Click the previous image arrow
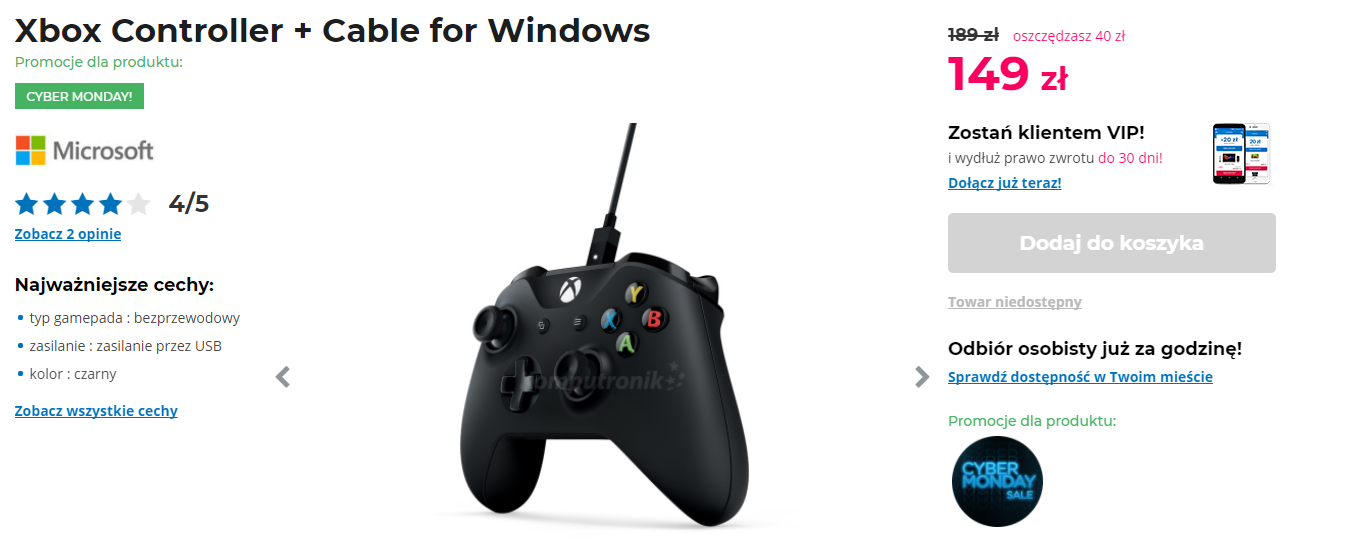The width and height of the screenshot is (1349, 548). (283, 377)
